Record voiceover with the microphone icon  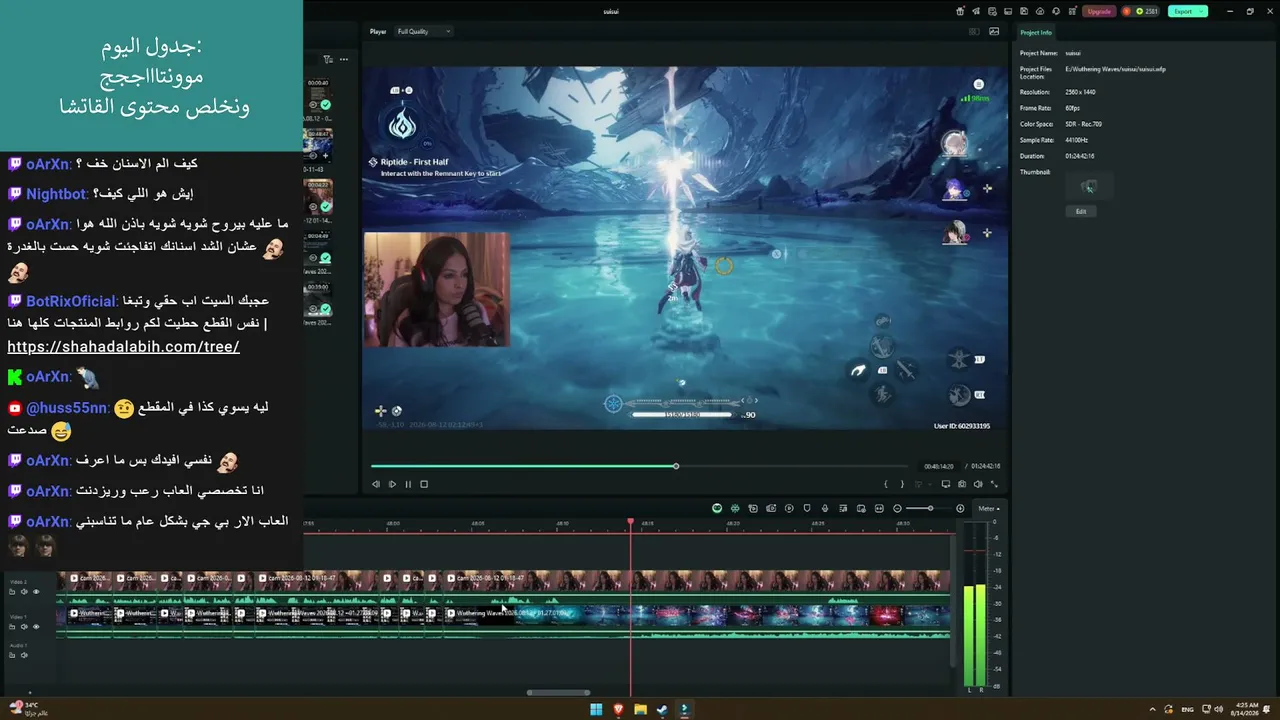(825, 508)
